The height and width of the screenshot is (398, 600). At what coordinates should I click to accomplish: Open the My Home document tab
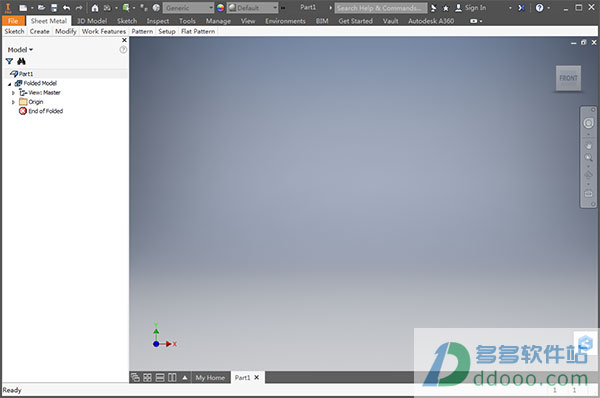[x=210, y=378]
